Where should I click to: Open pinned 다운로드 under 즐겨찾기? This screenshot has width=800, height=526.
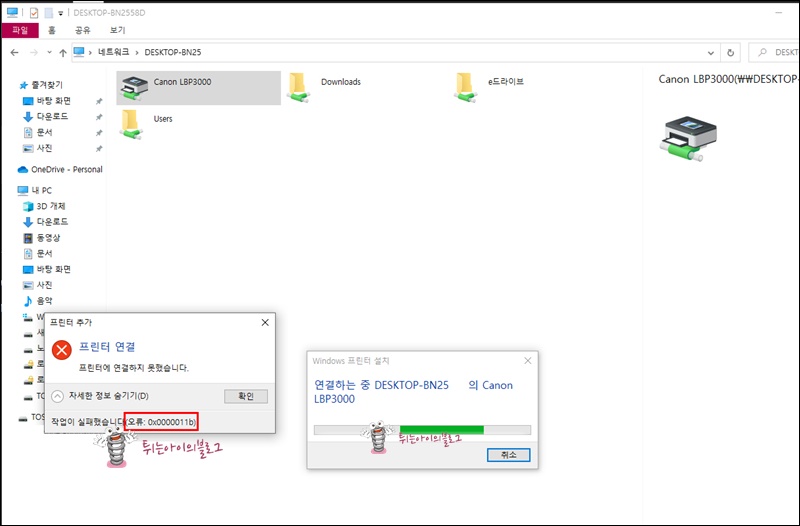[52, 117]
